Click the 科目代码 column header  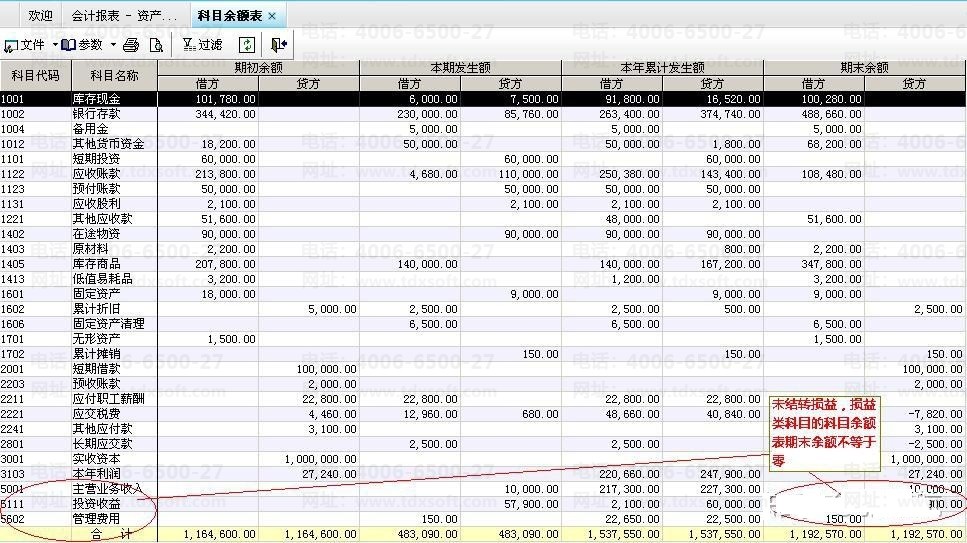pyautogui.click(x=35, y=76)
